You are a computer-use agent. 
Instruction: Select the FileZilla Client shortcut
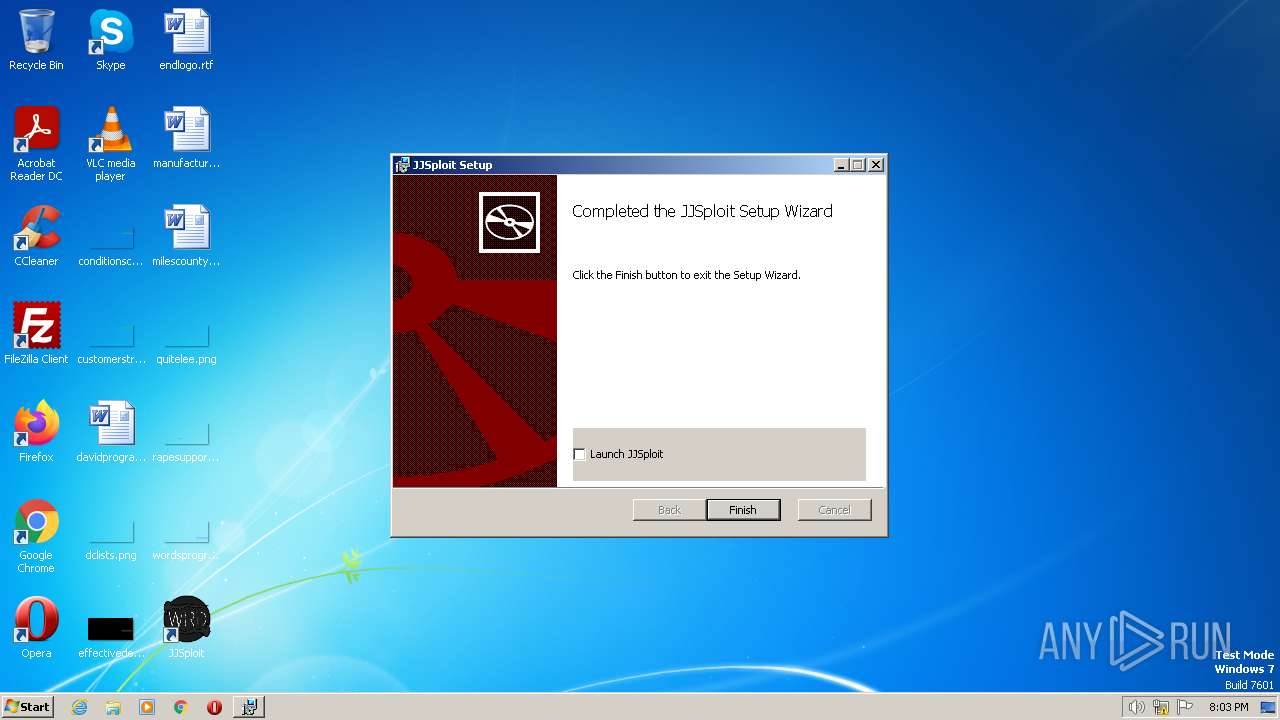(36, 334)
